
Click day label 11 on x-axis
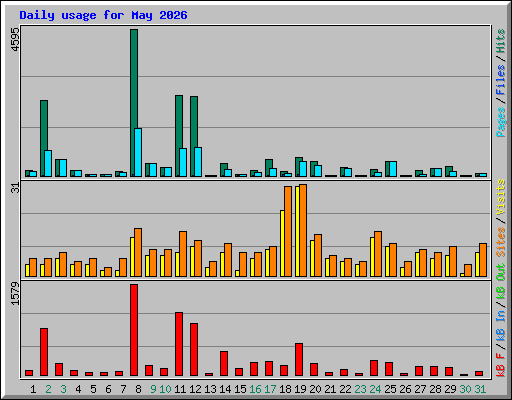point(180,389)
